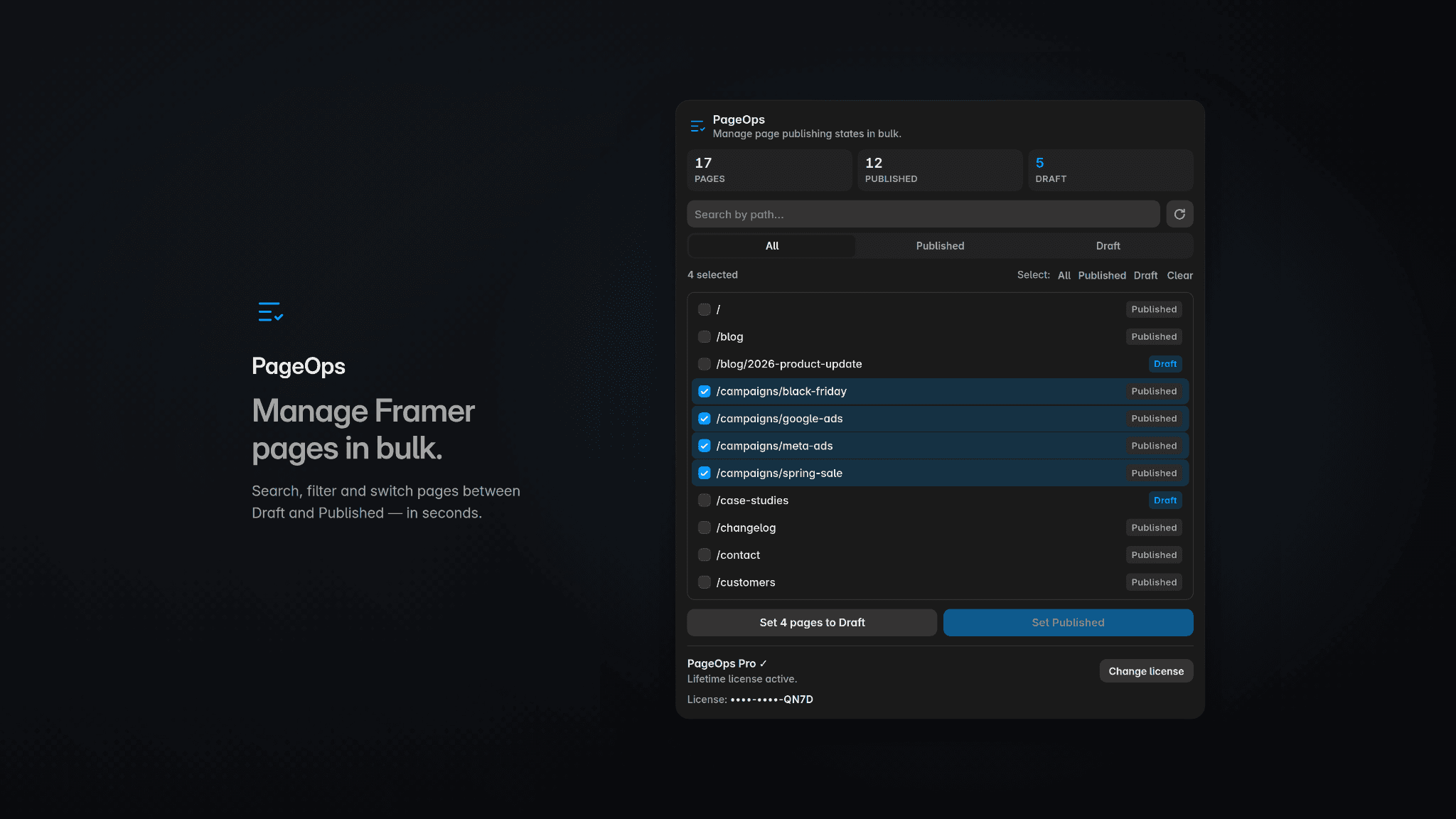Check the /blog/2026-product-update checkbox
The width and height of the screenshot is (1456, 819).
click(x=705, y=364)
